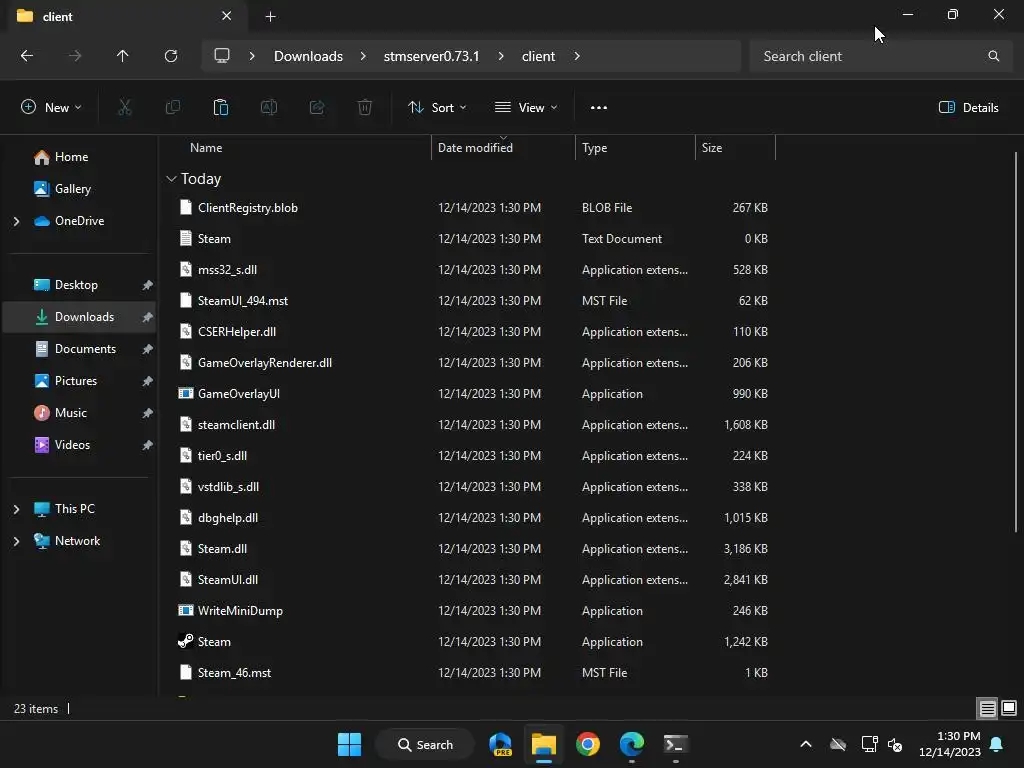1024x768 pixels.
Task: Click the This PC monitor icon in address bar
Action: click(222, 56)
